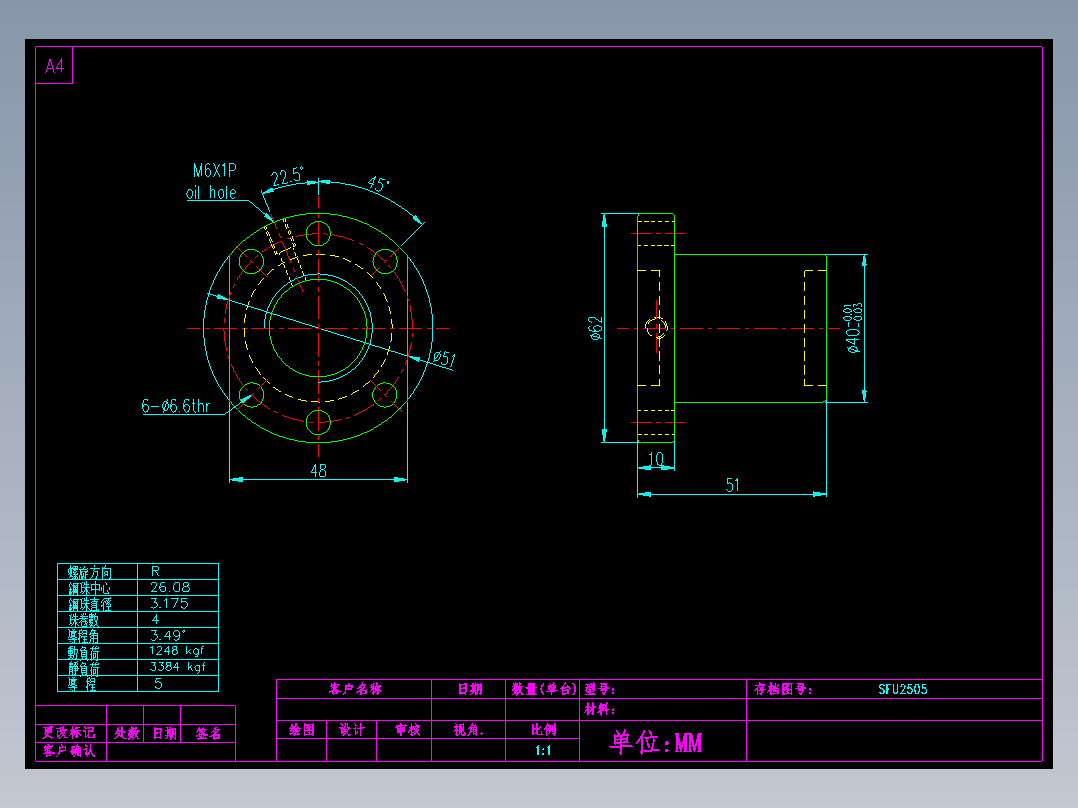Click the 客户确认 confirmation label
This screenshot has width=1078, height=808.
click(69, 751)
